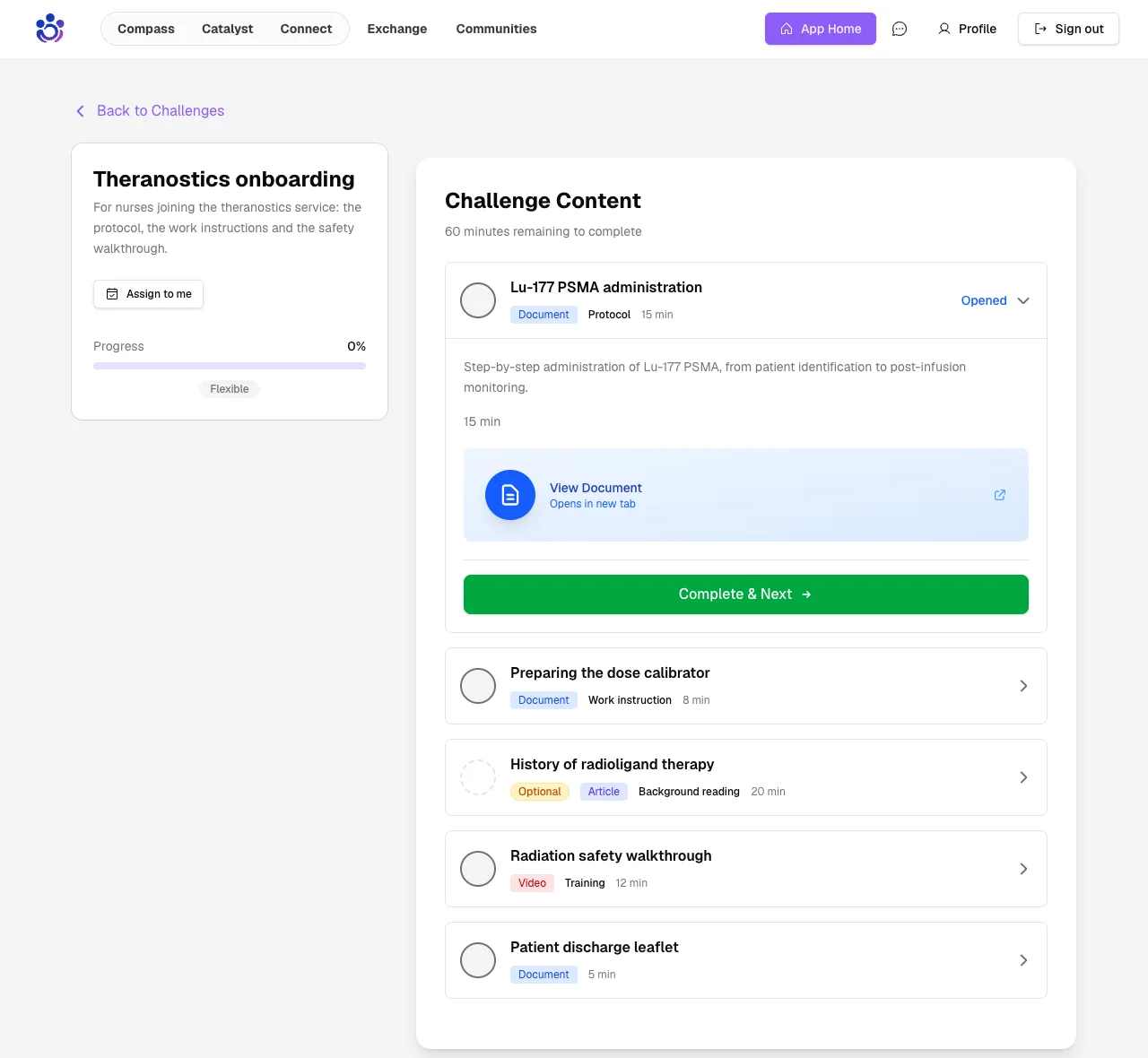Click the back arrow beside Back to Challenges
This screenshot has height=1058, width=1148.
pyautogui.click(x=80, y=111)
